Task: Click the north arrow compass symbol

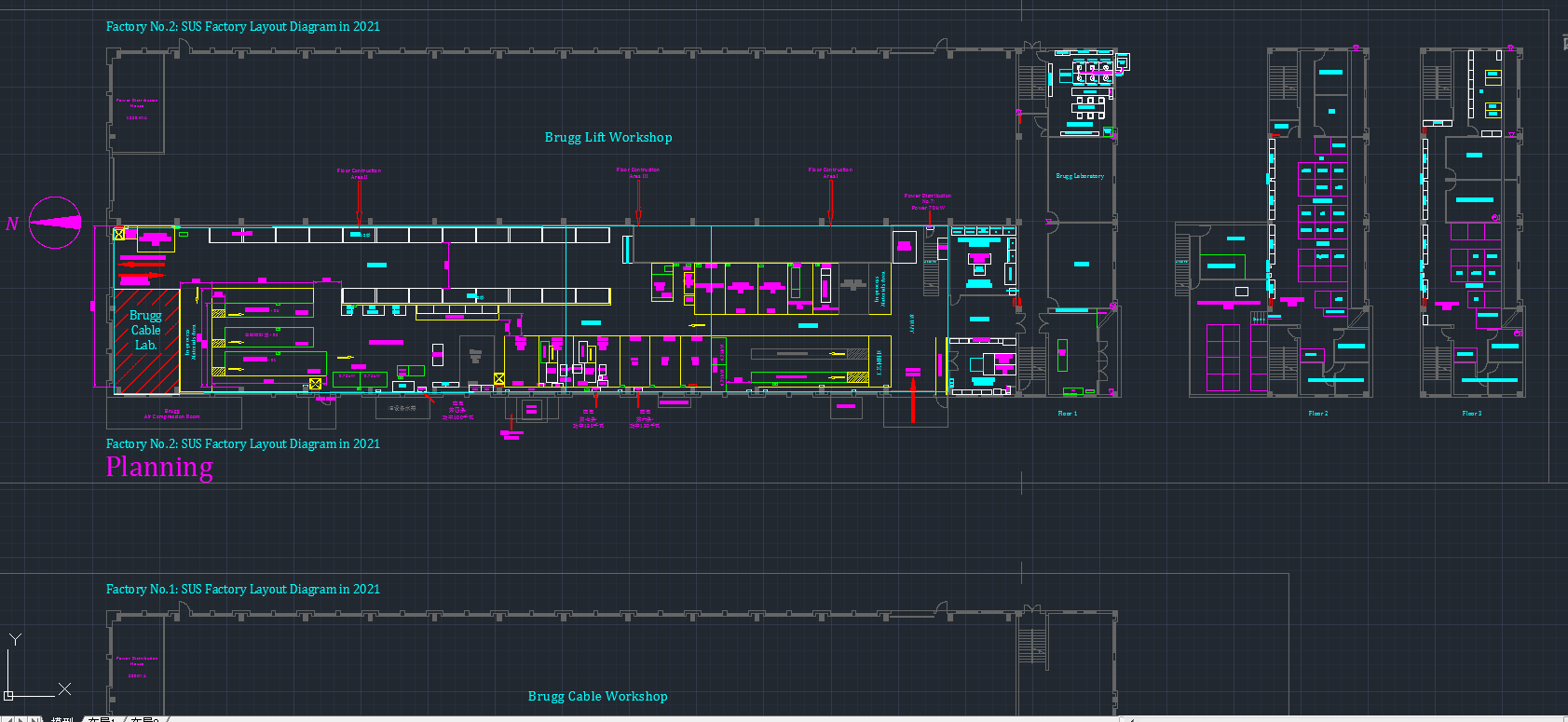Action: coord(55,223)
